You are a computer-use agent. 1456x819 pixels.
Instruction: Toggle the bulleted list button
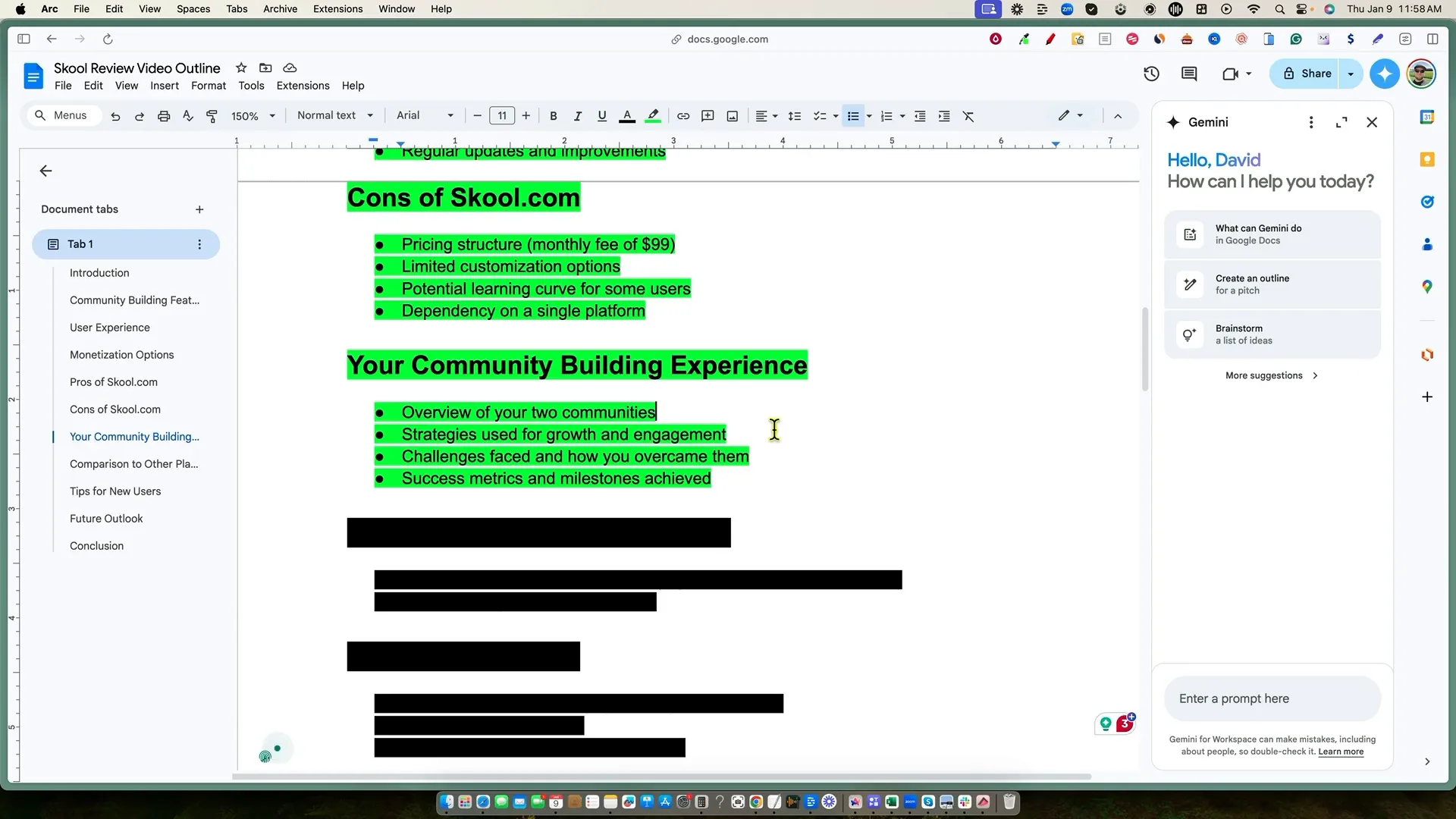853,116
